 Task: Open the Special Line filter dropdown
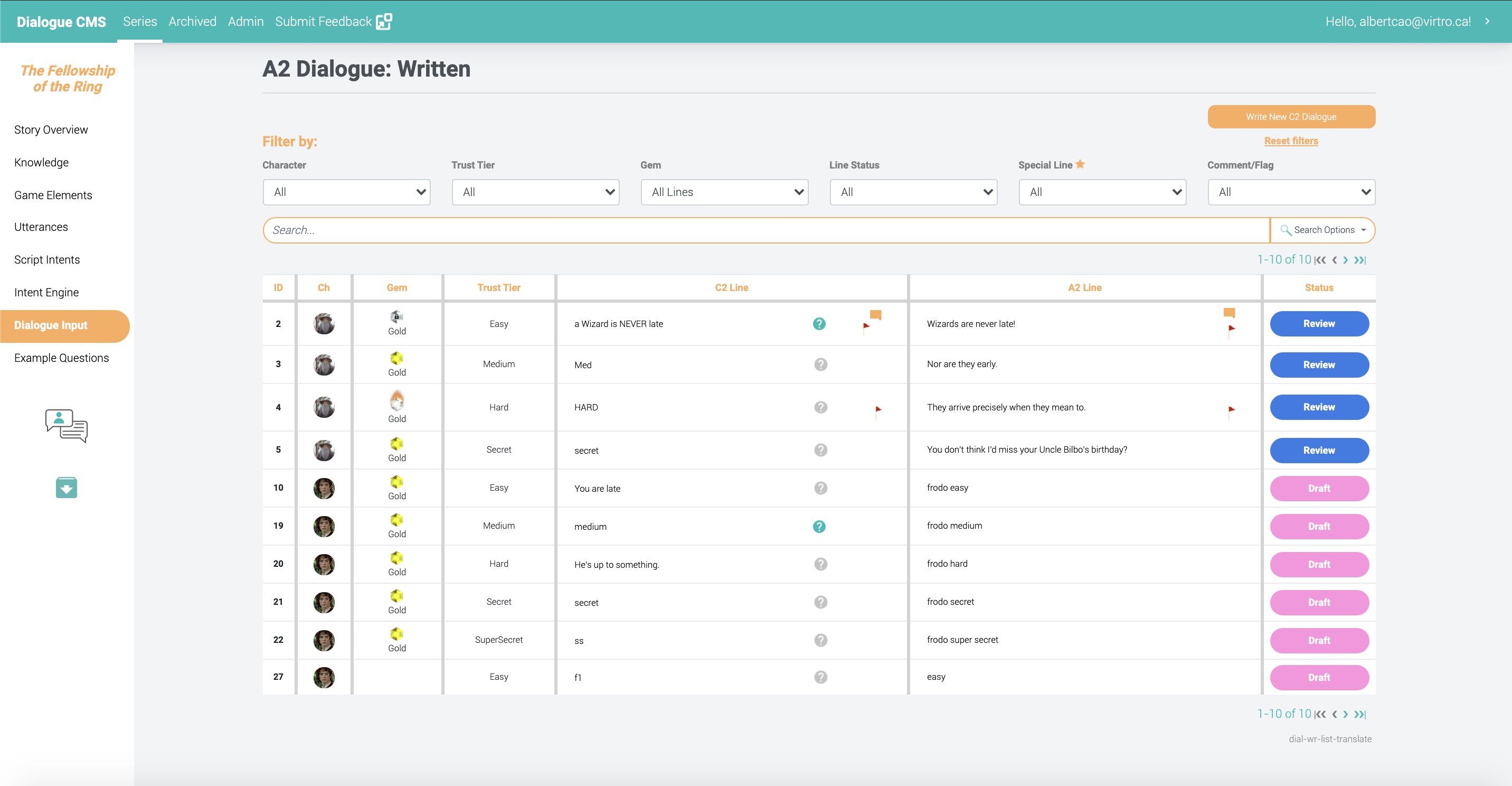(x=1102, y=192)
